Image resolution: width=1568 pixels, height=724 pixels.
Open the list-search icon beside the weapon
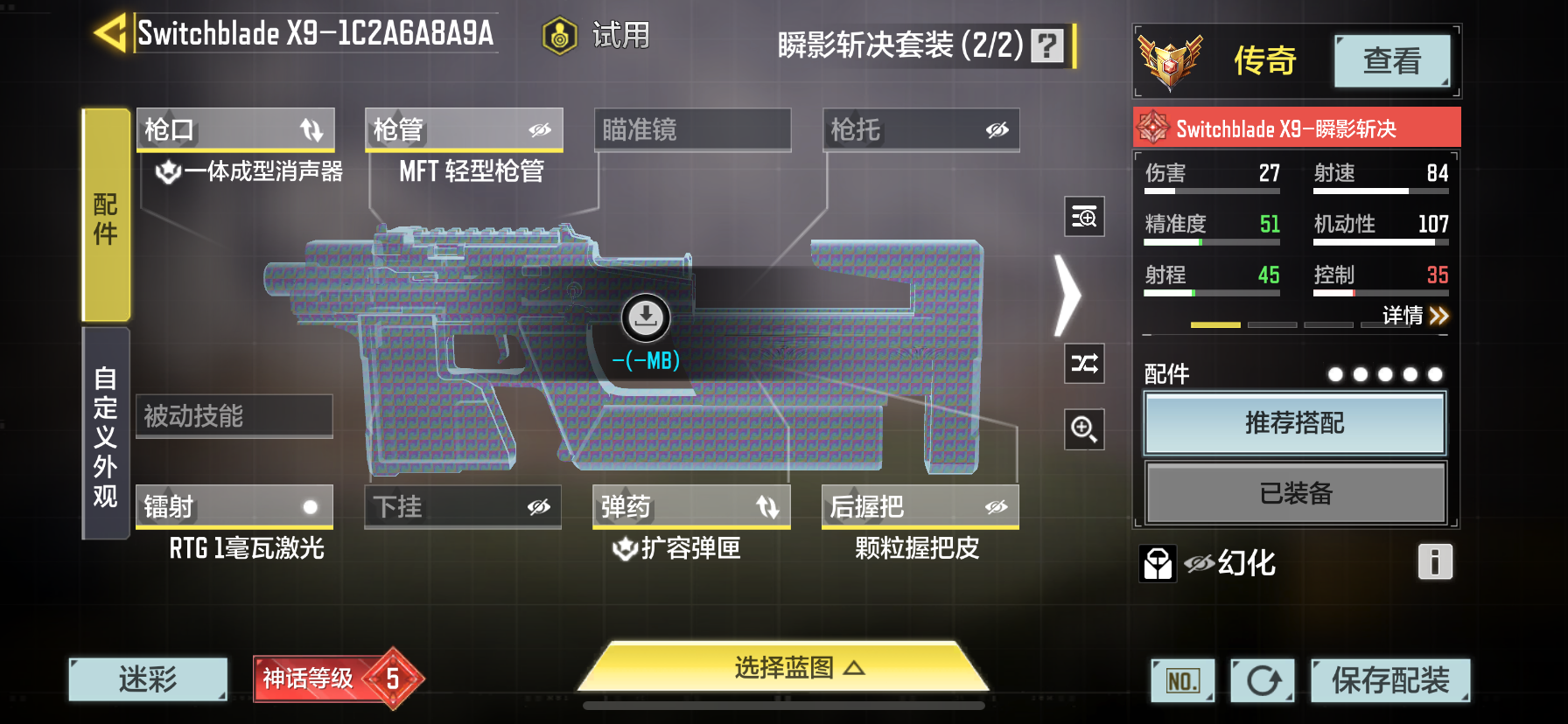[1084, 216]
